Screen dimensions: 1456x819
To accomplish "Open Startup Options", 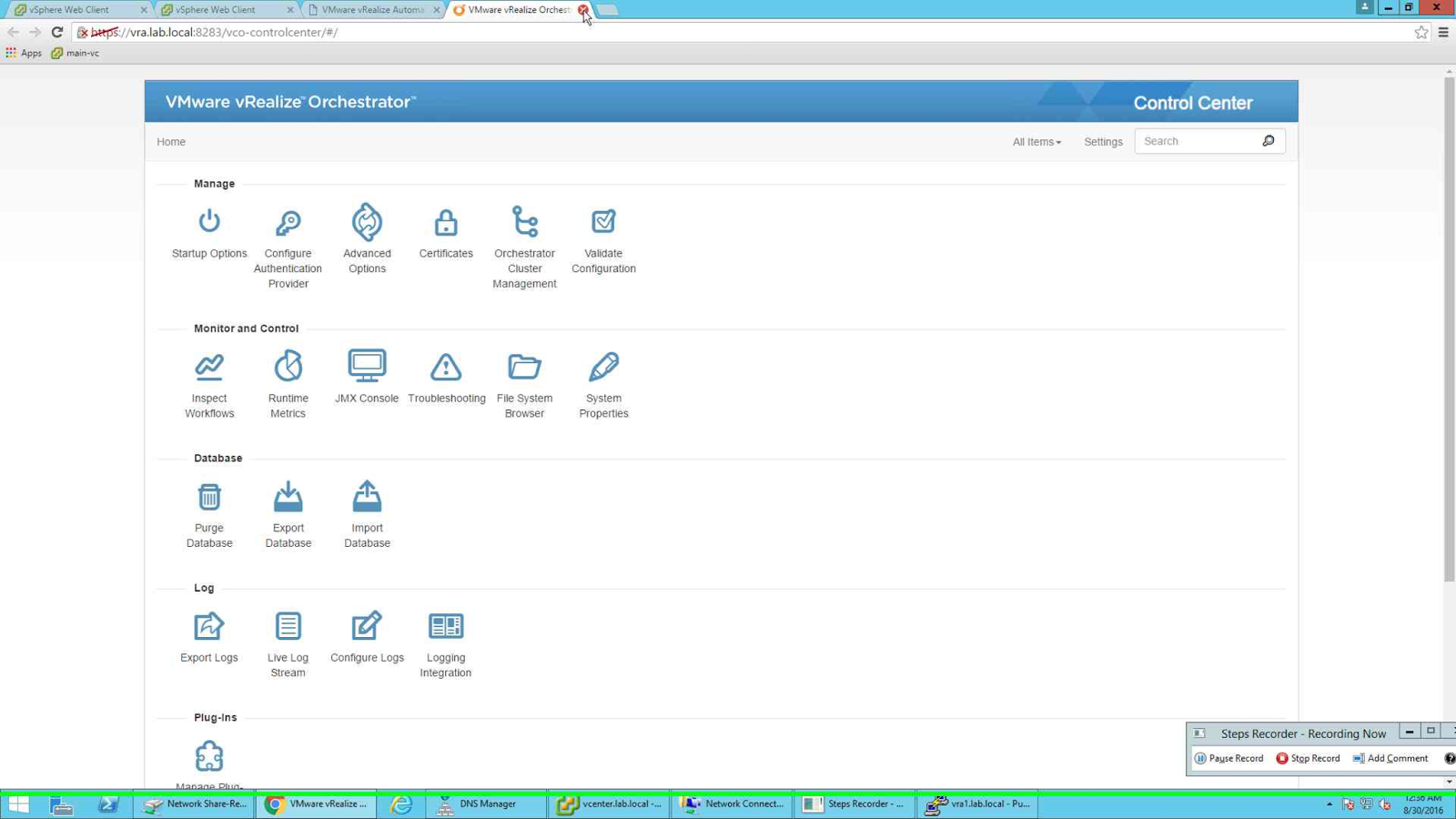I will pos(209,234).
